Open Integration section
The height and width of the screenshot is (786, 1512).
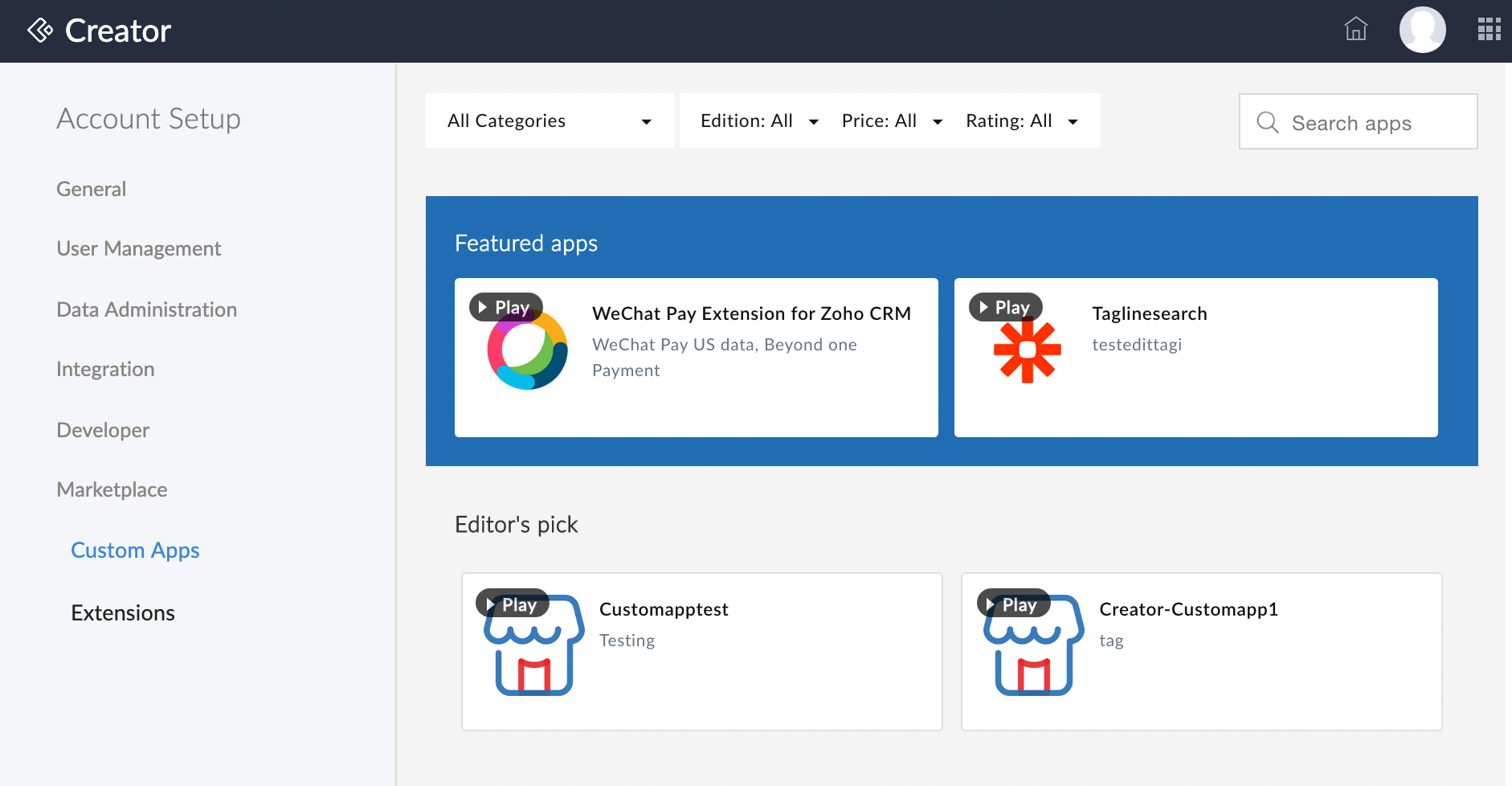(x=105, y=369)
